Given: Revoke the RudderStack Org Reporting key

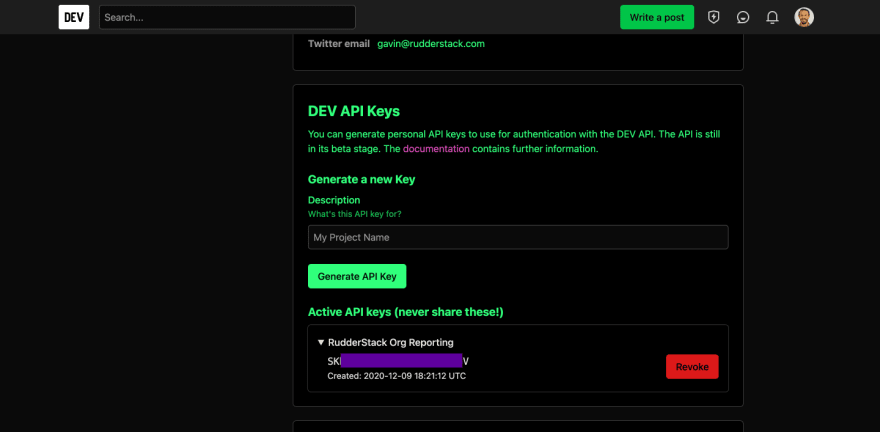Looking at the screenshot, I should click(692, 367).
